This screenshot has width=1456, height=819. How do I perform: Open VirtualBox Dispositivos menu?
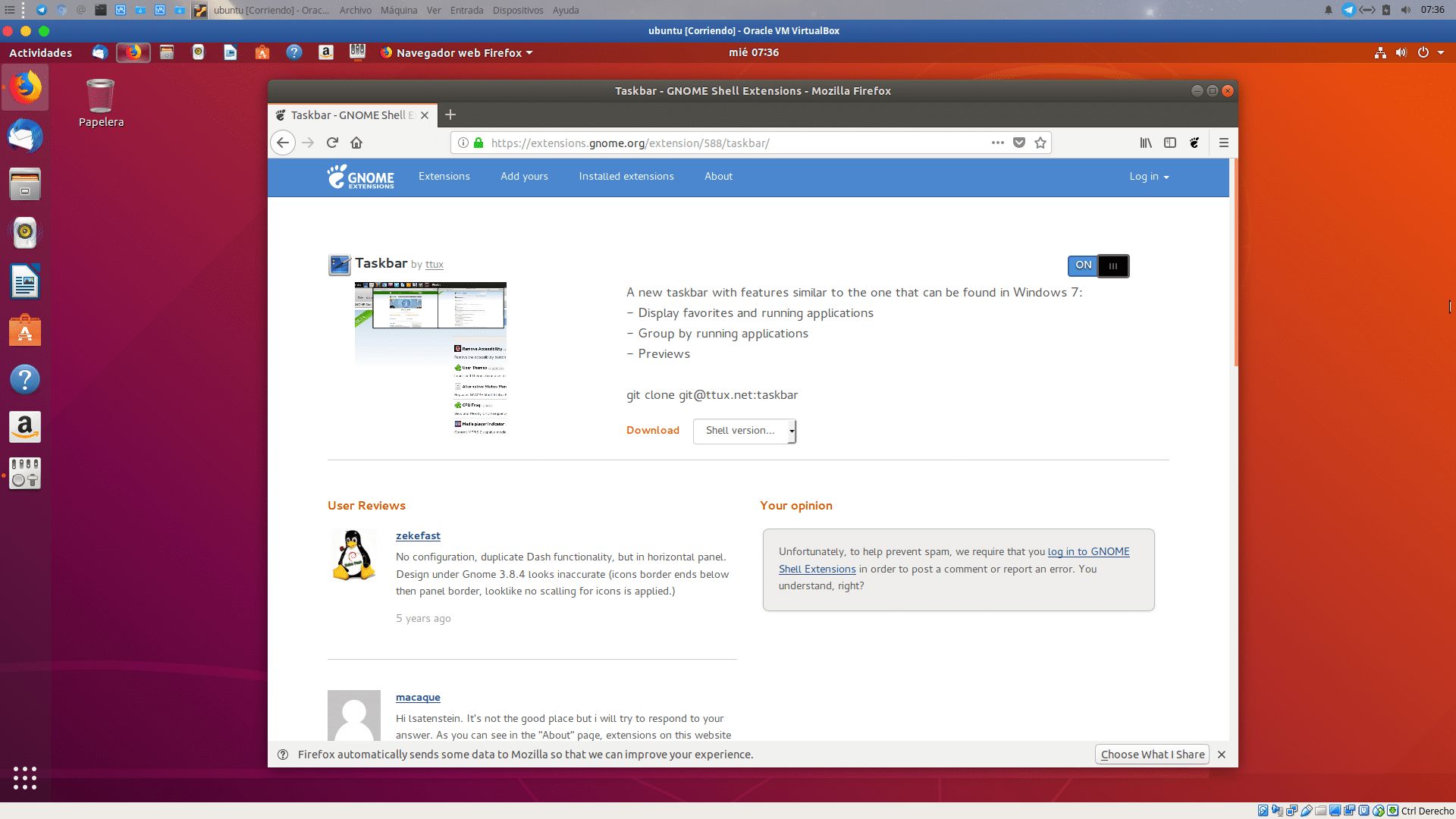pyautogui.click(x=518, y=10)
